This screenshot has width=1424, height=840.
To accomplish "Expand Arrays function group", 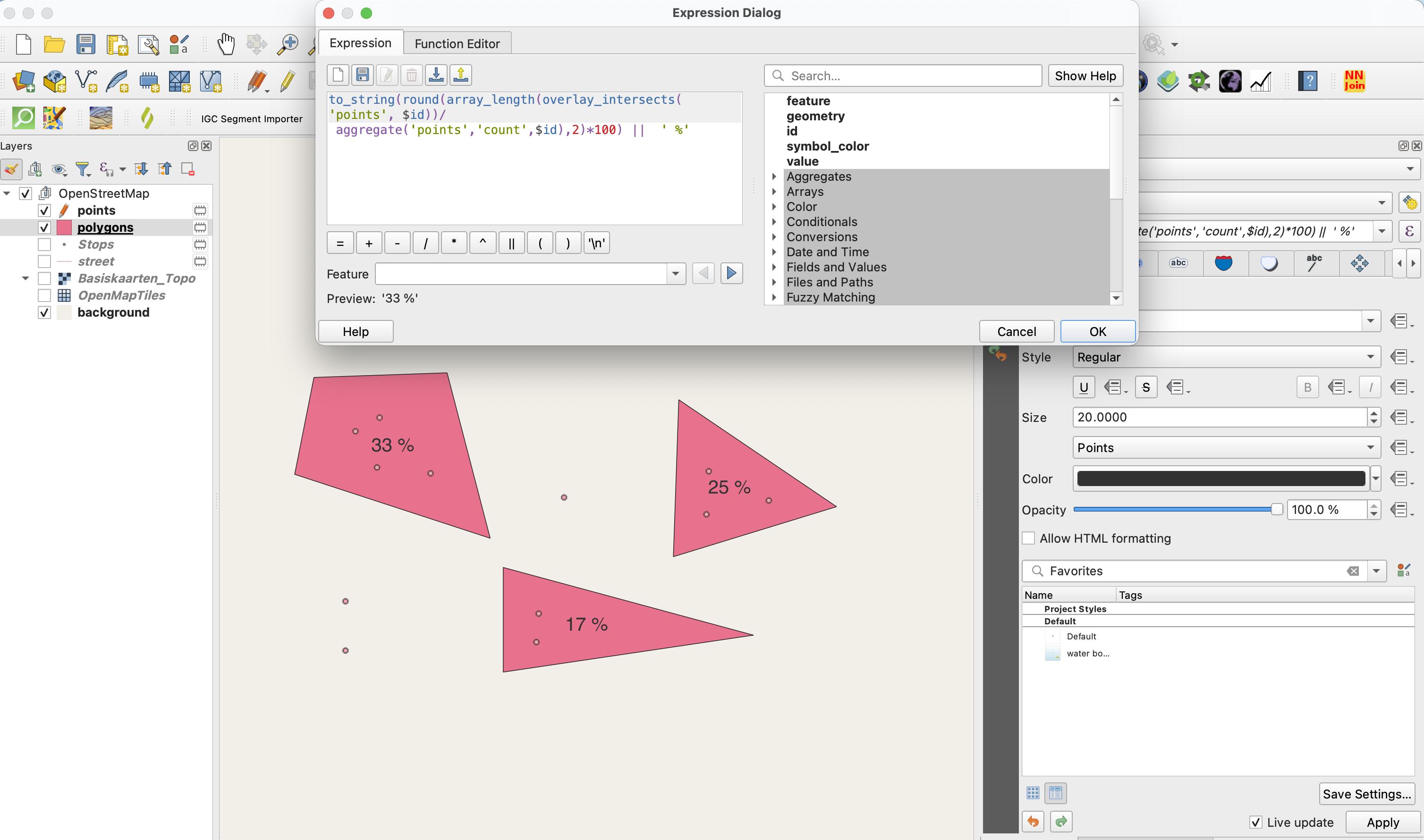I will 774,191.
